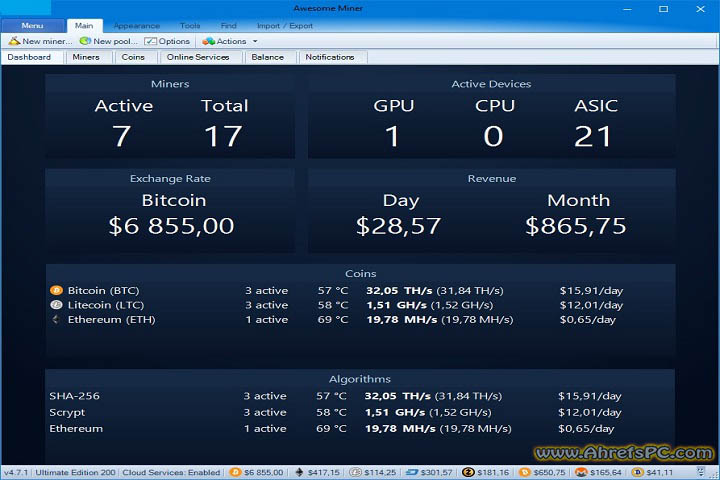720x480 pixels.
Task: Click the Bitcoin coin icon in the Coins list
Action: point(56,290)
